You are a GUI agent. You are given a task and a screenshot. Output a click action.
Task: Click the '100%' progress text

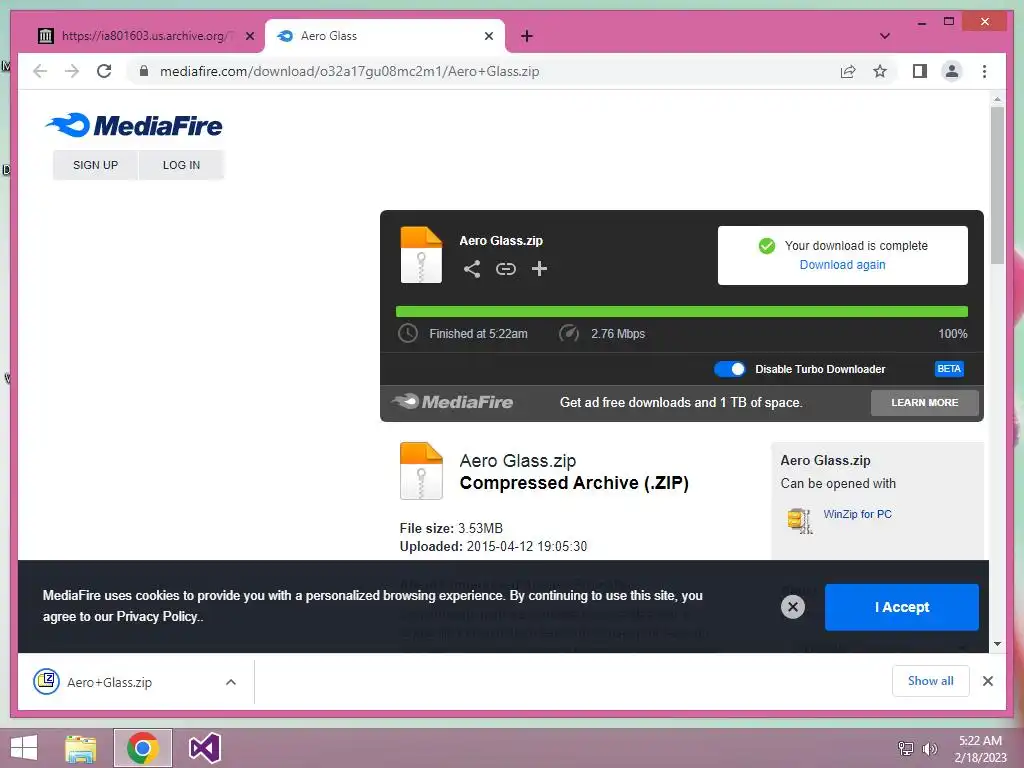[953, 334]
